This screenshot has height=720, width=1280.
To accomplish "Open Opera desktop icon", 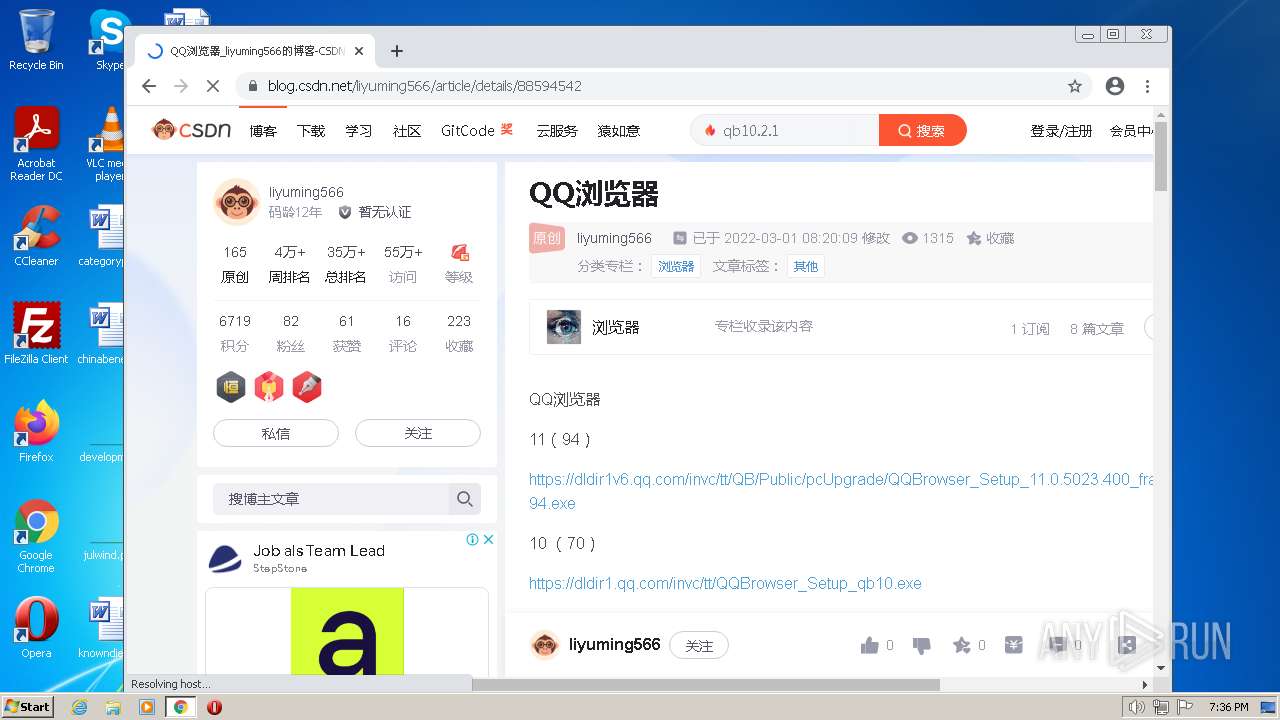I will (x=36, y=628).
